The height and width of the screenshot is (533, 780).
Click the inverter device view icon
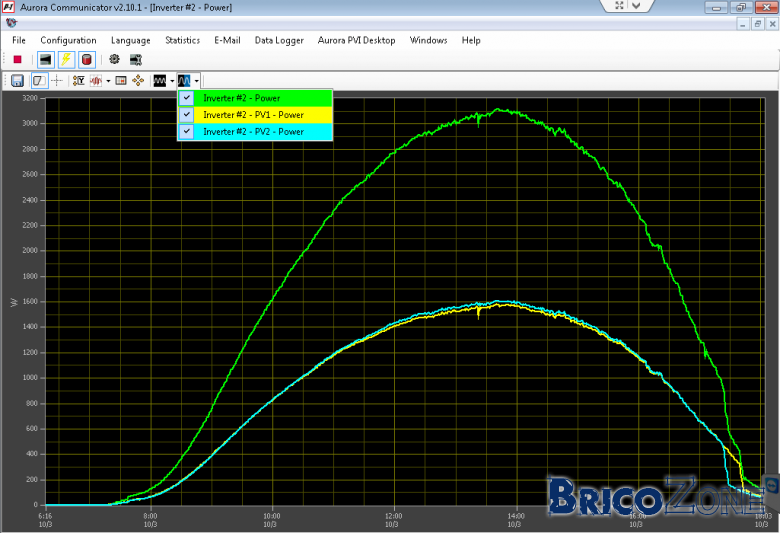coord(45,60)
